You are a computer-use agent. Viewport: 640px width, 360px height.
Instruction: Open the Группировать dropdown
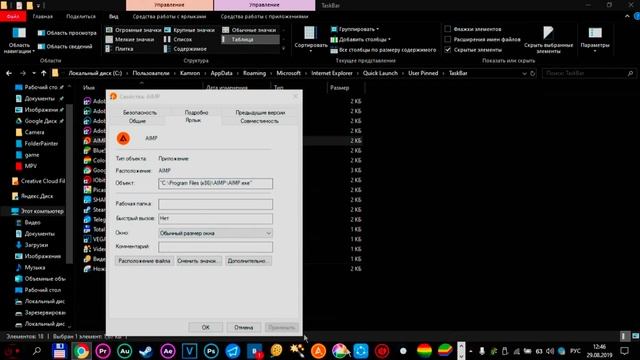click(354, 29)
